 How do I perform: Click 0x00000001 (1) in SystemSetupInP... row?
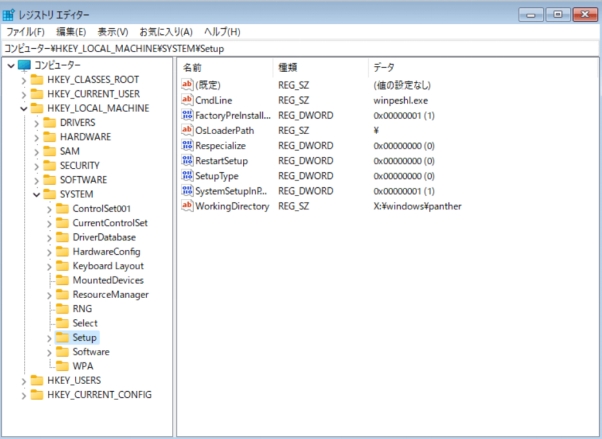click(x=404, y=191)
